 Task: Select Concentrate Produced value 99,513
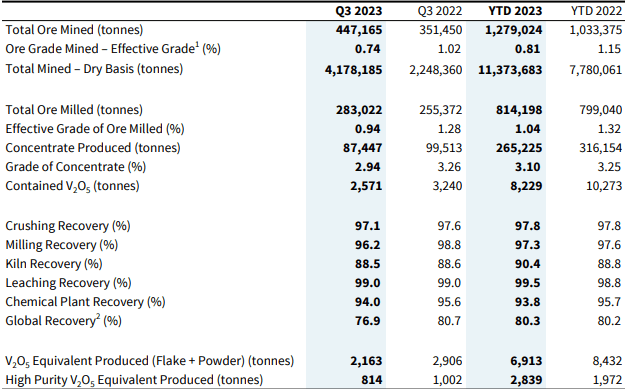[444, 148]
